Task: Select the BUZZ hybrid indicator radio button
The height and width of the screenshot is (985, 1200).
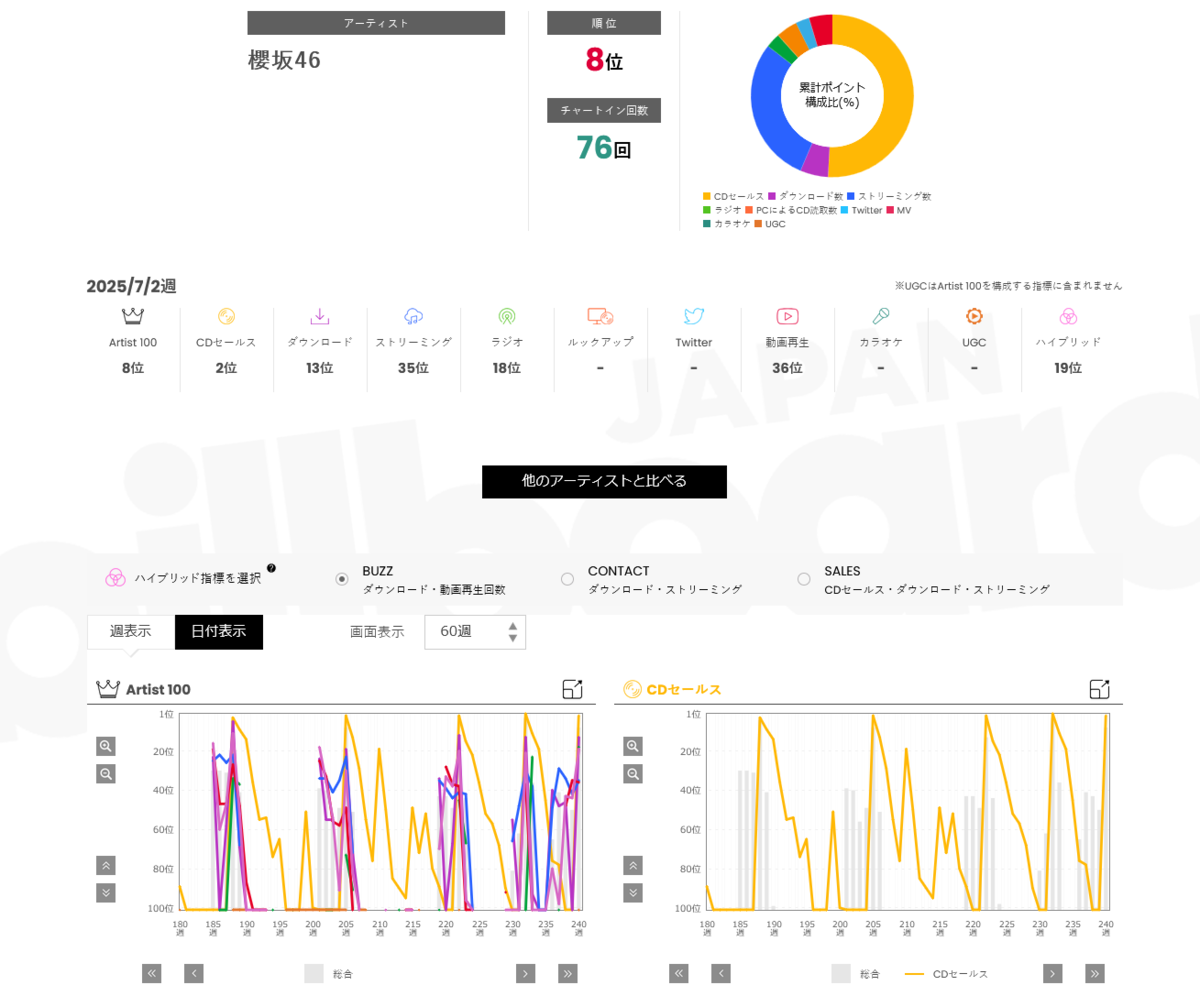Action: 342,579
